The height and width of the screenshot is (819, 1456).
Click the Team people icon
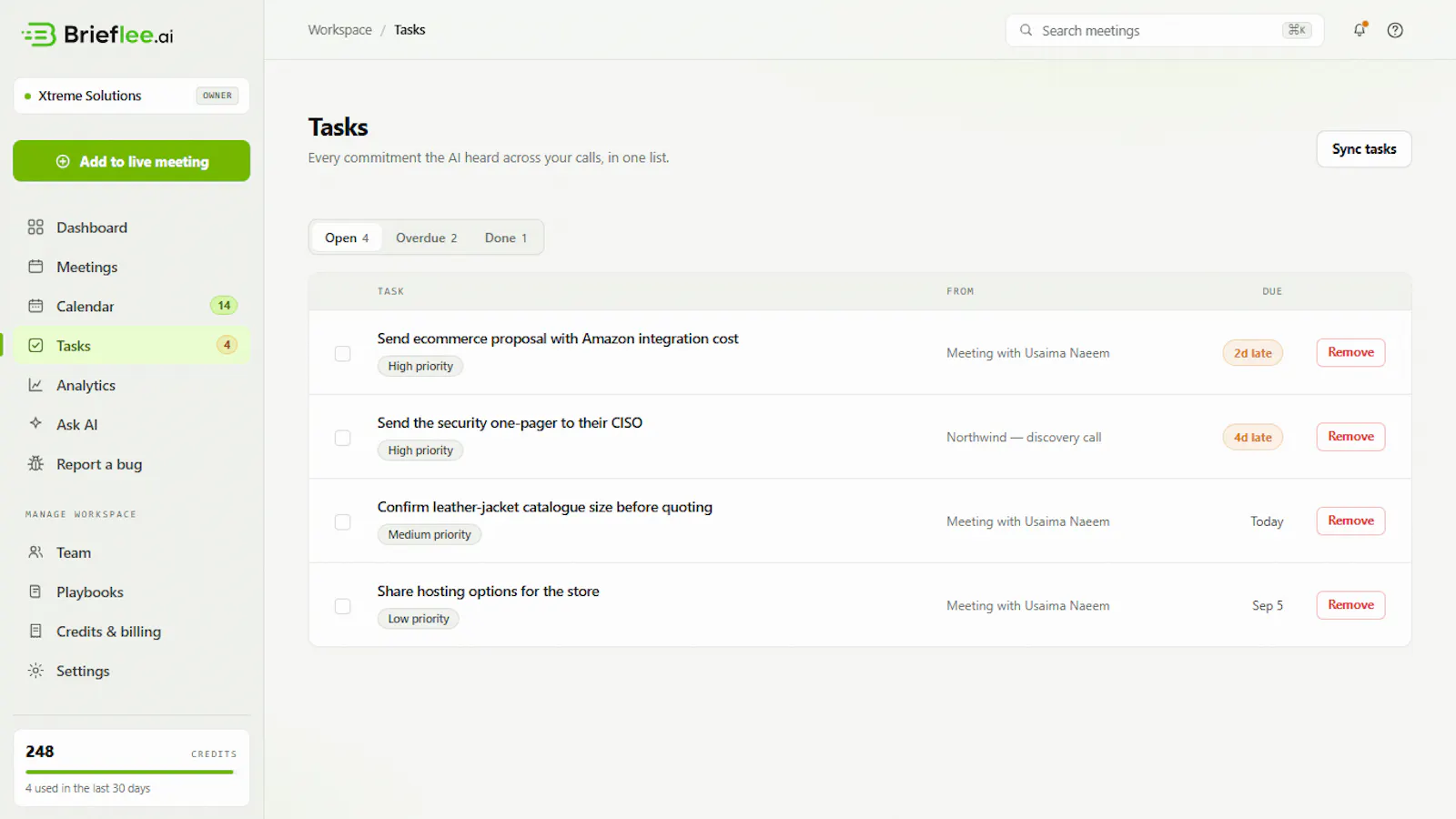pos(35,552)
